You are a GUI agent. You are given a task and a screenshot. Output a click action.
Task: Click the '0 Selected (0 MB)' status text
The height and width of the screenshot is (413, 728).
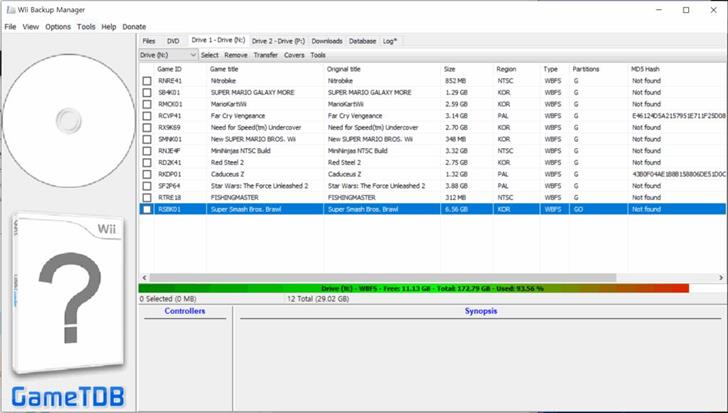point(168,299)
